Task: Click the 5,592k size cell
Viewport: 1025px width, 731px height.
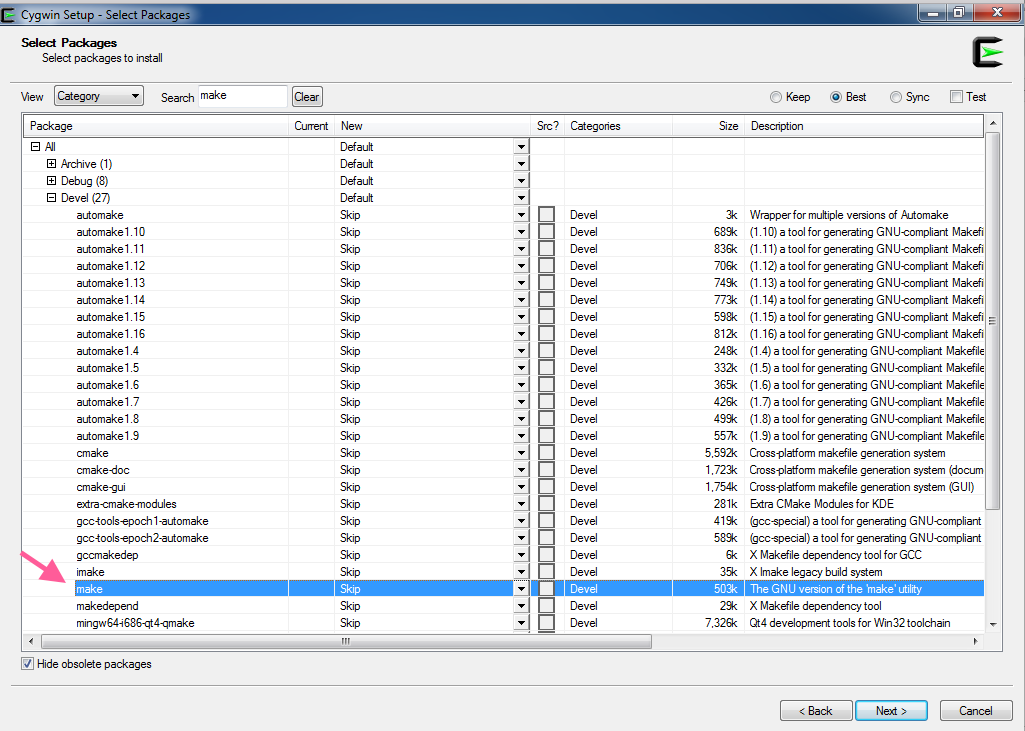Action: click(721, 452)
